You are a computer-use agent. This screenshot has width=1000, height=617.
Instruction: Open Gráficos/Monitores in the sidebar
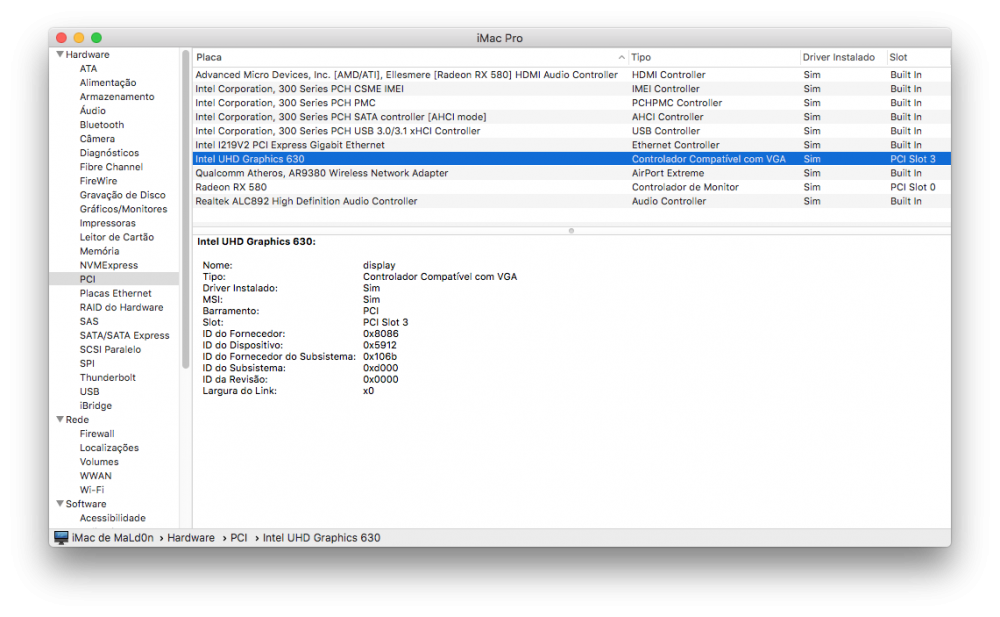(123, 209)
